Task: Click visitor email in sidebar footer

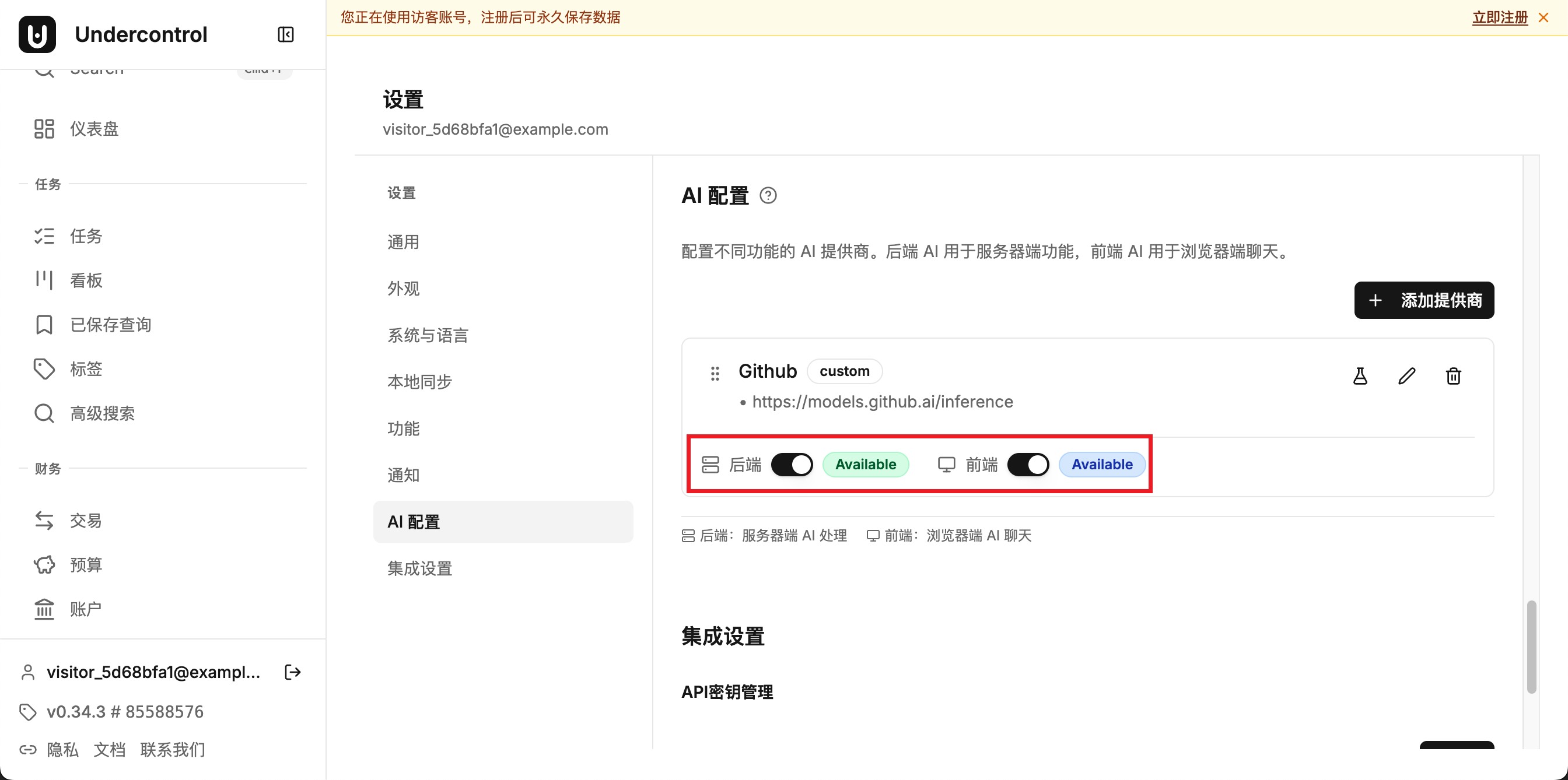Action: click(153, 672)
